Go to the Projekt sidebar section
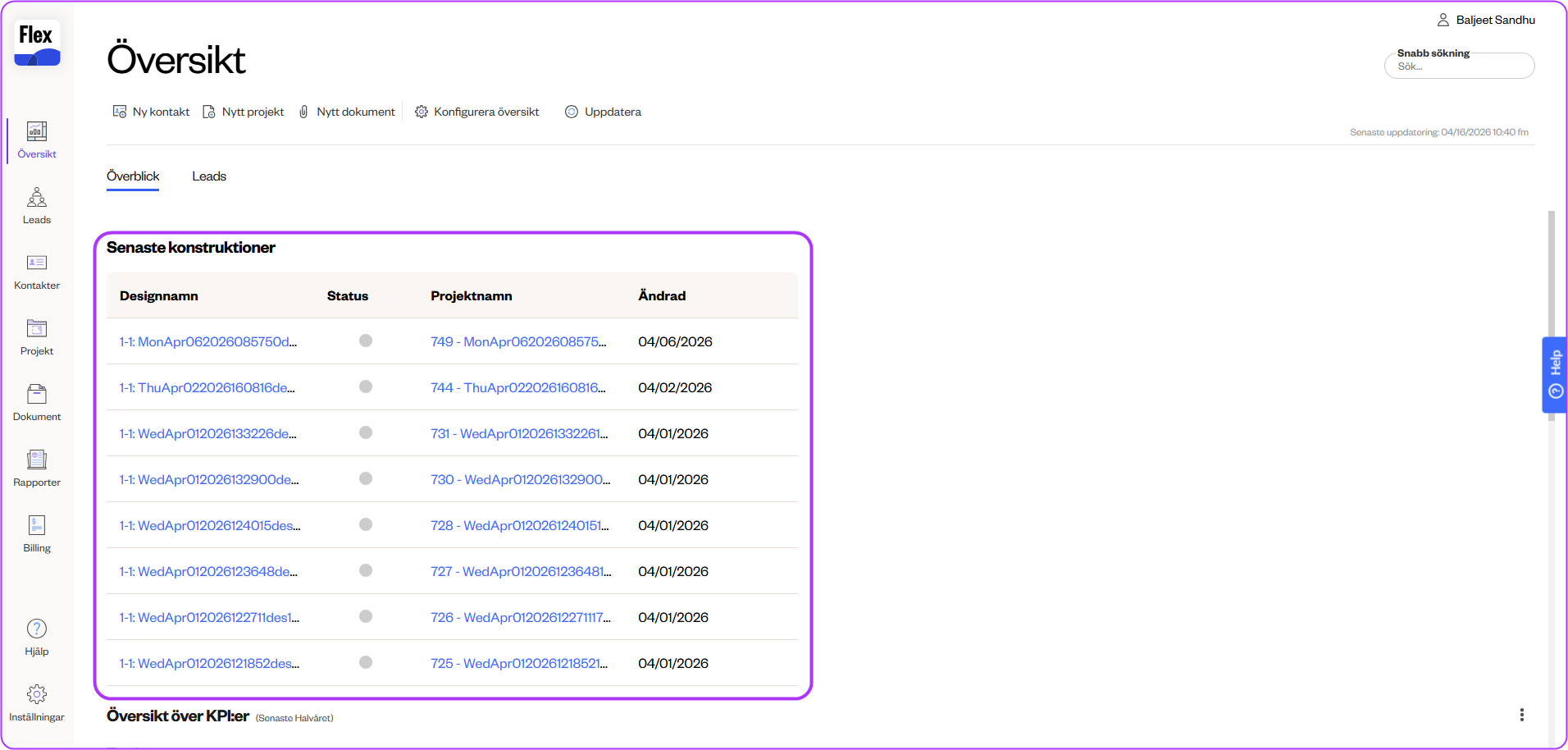The image size is (1568, 750). click(37, 337)
